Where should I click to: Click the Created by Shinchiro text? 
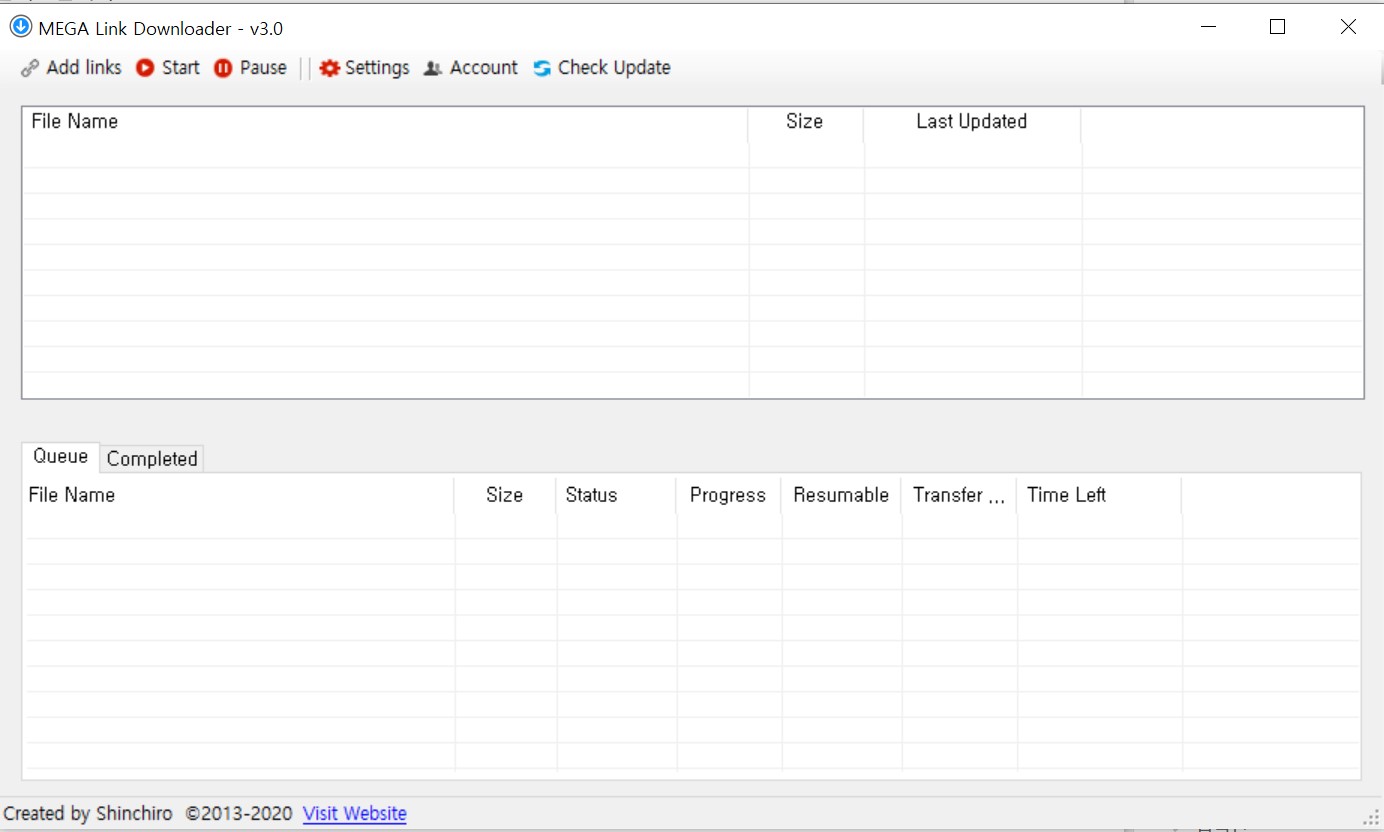point(89,814)
